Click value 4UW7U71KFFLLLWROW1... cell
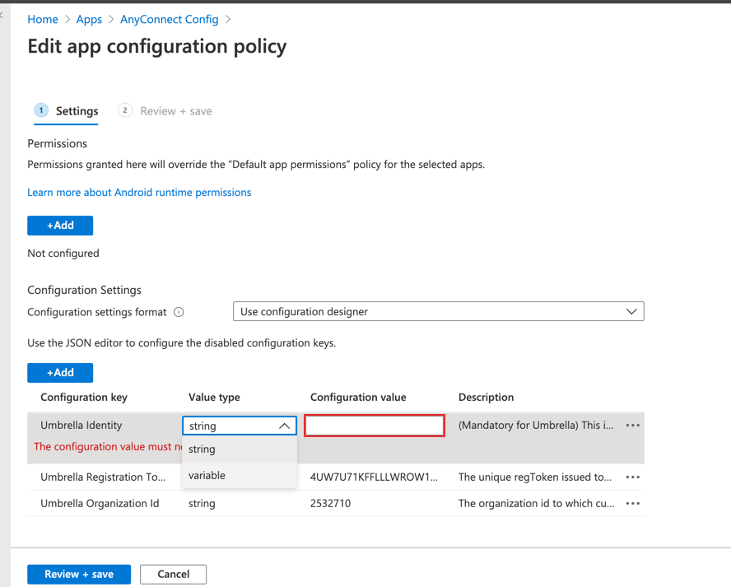The width and height of the screenshot is (732, 588). point(374,477)
